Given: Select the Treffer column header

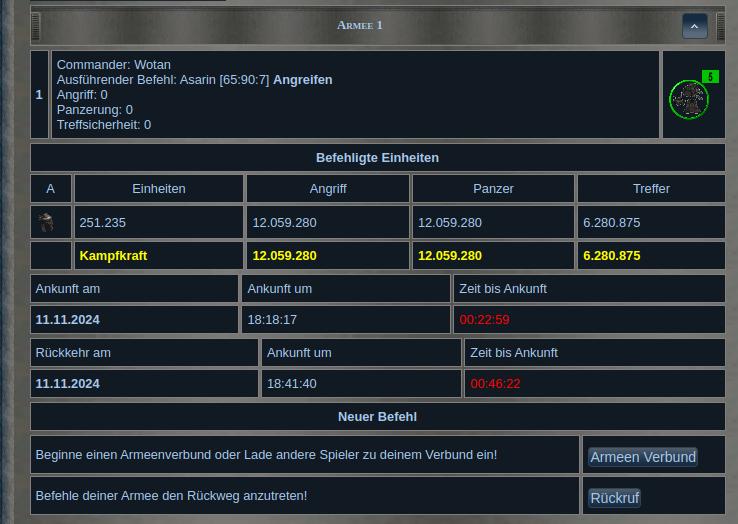Looking at the screenshot, I should (651, 188).
